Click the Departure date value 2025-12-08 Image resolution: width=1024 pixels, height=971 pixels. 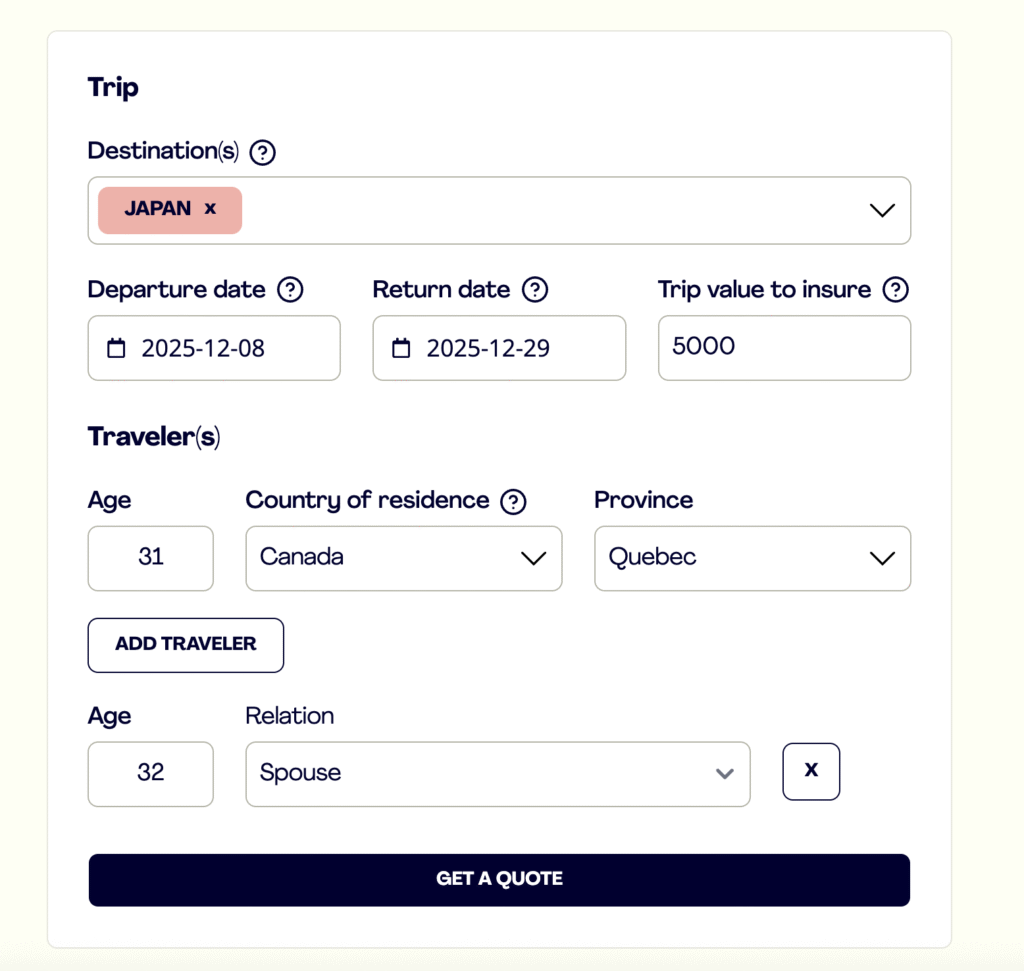tap(203, 348)
